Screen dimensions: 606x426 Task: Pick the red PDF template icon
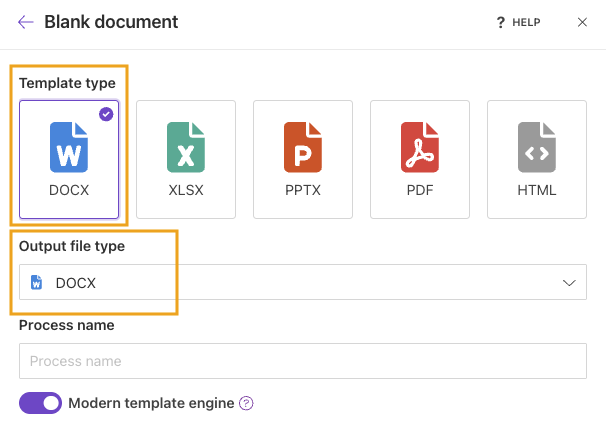(x=420, y=146)
